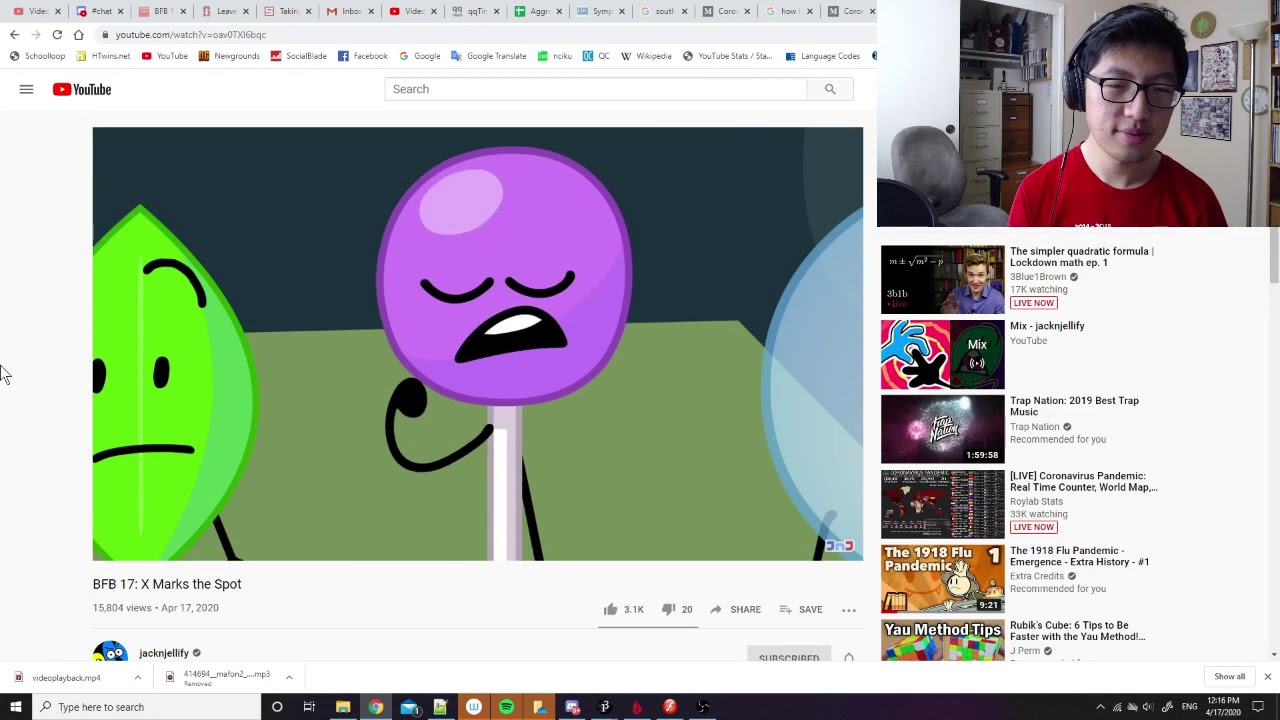This screenshot has height=720, width=1280.
Task: Open Trap Nation 2019 Best Trap thumbnail
Action: click(x=942, y=429)
